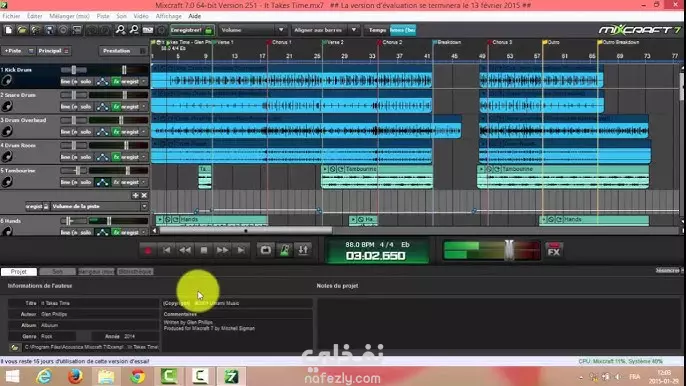Solo the Drum Overhead track
This screenshot has height=386, width=686.
tap(86, 132)
